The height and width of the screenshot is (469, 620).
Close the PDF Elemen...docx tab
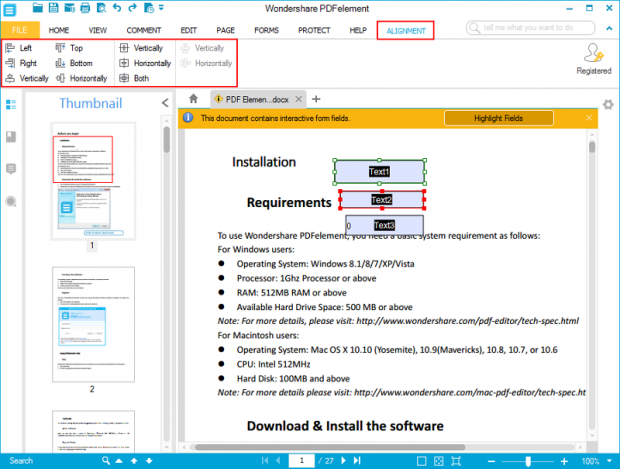coord(299,99)
